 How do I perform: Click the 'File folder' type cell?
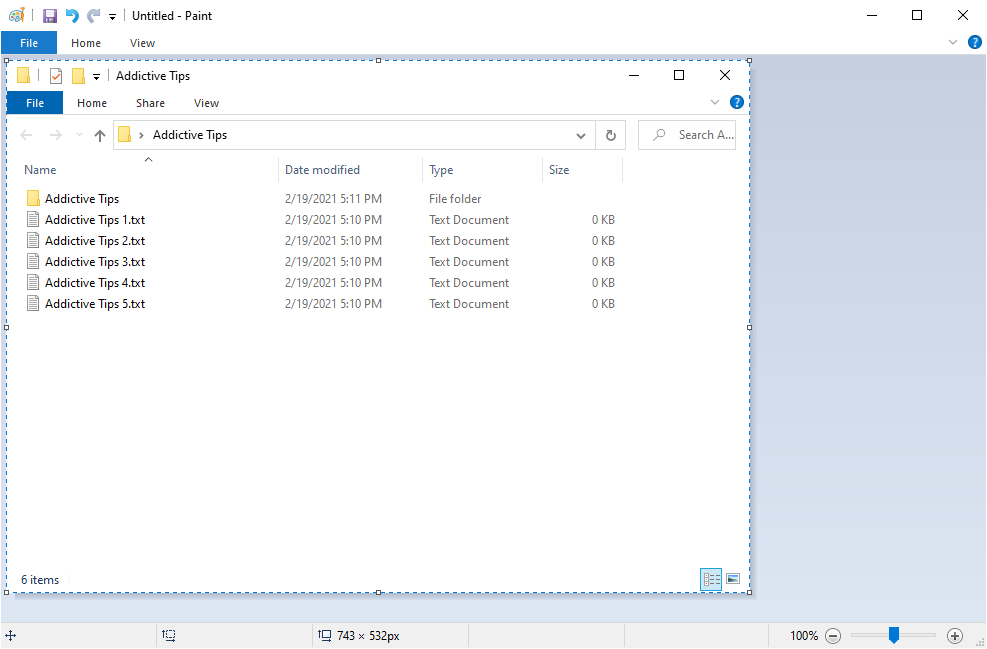pos(455,198)
